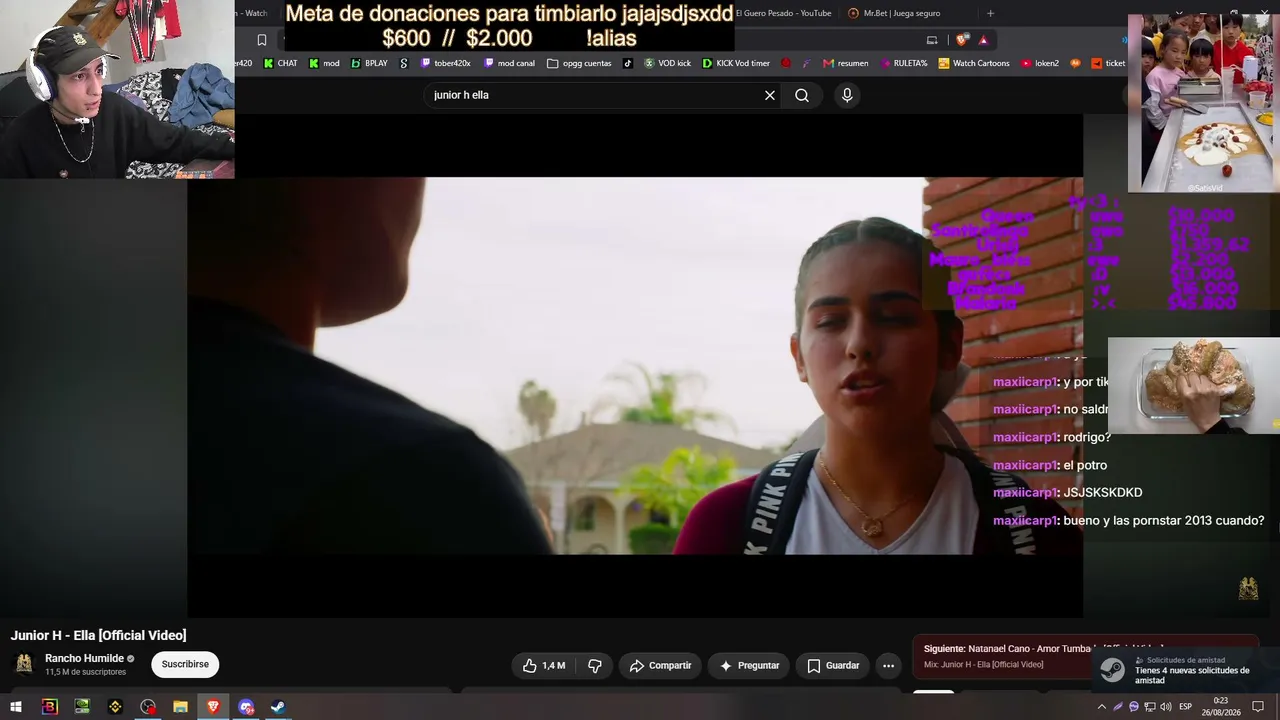Subscribe with the Suscribirse button
This screenshot has width=1280, height=720.
click(185, 664)
